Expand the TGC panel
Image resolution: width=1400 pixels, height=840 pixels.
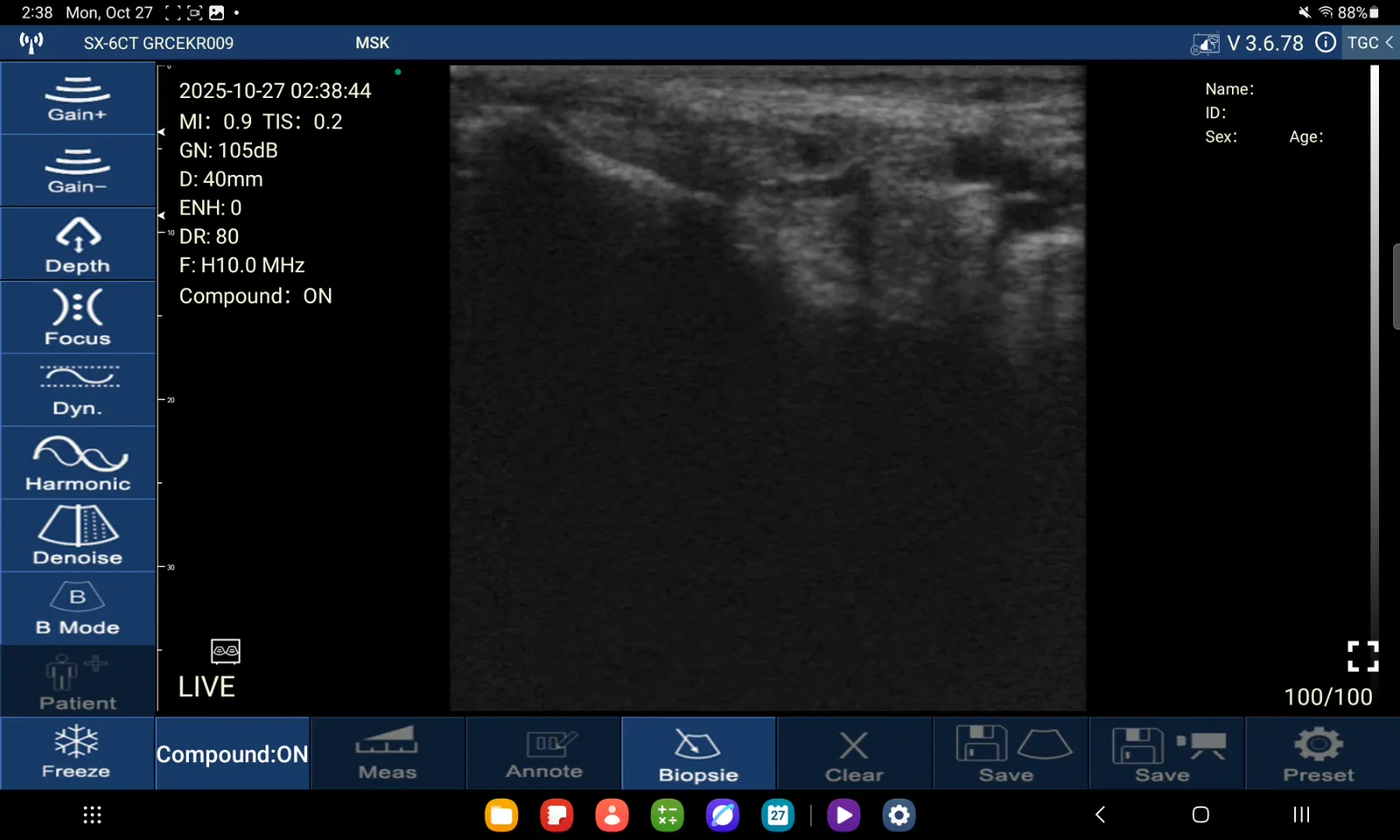pyautogui.click(x=1370, y=43)
